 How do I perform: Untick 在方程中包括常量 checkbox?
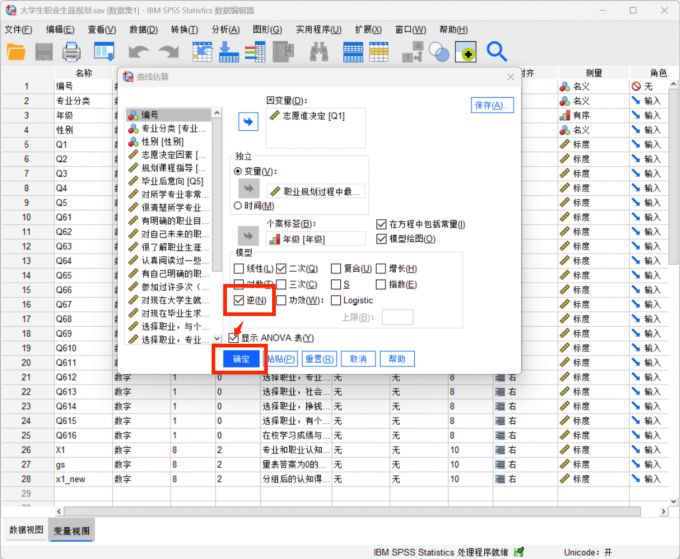click(x=380, y=224)
